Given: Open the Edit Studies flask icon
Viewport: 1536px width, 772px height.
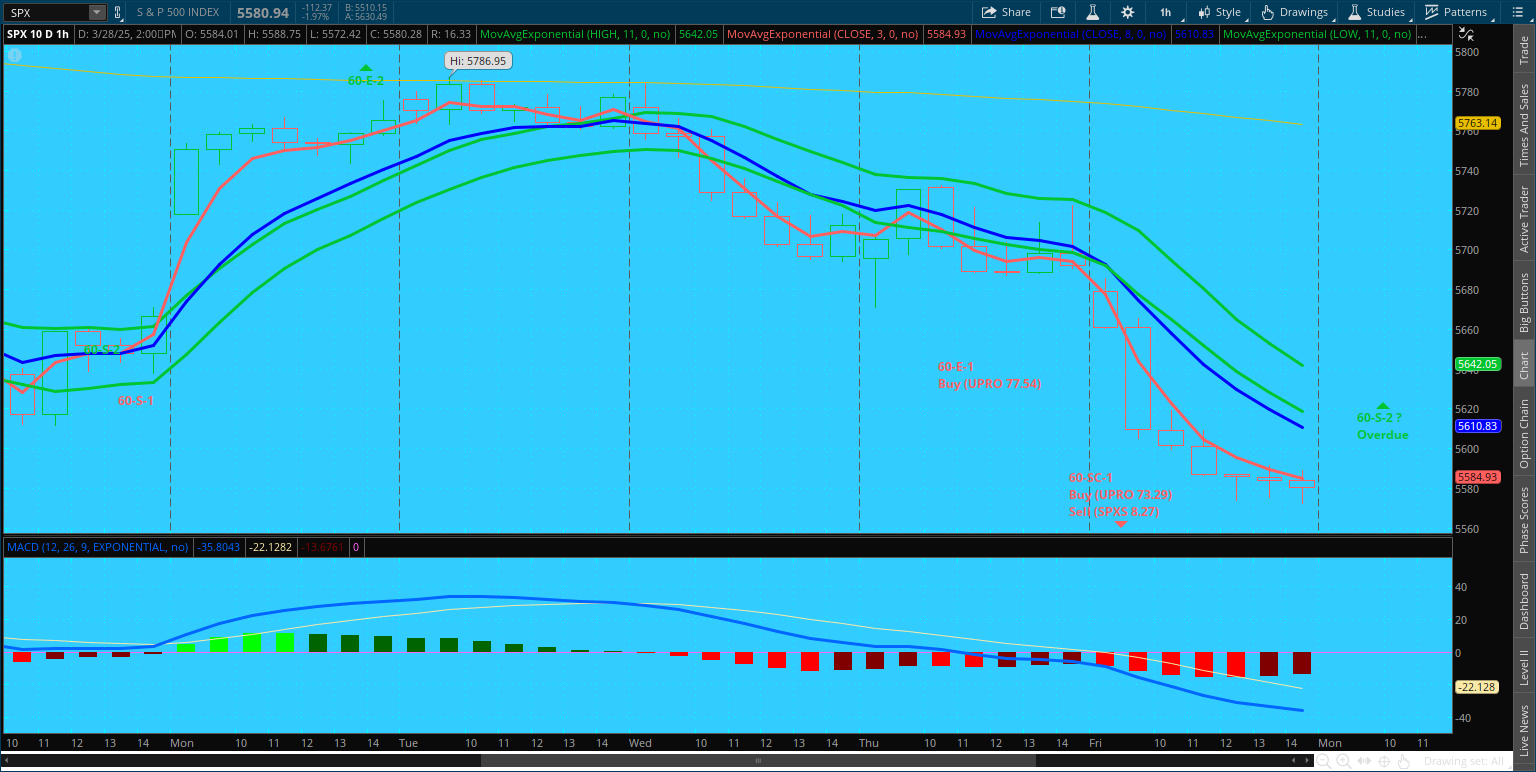Looking at the screenshot, I should pos(1093,12).
